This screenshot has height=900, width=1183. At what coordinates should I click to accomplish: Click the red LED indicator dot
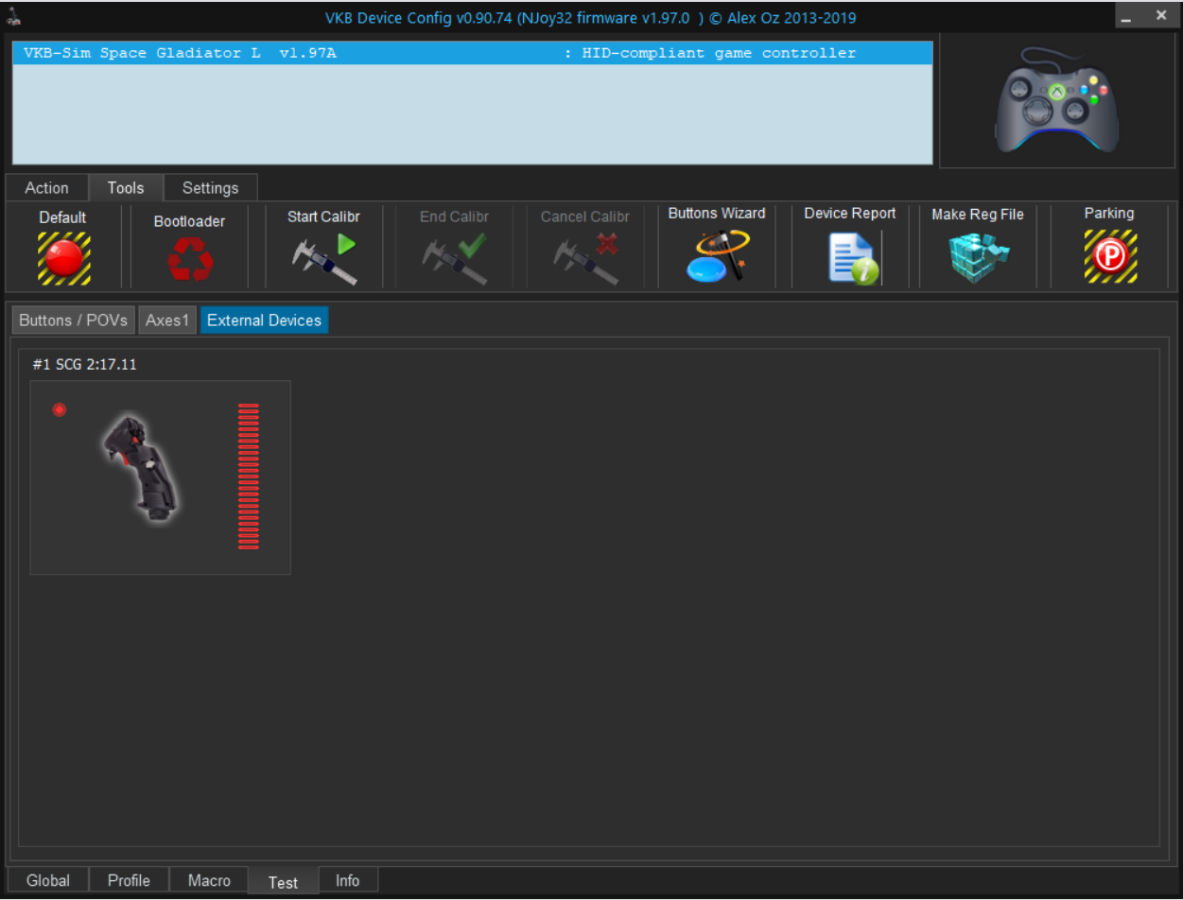(x=59, y=410)
